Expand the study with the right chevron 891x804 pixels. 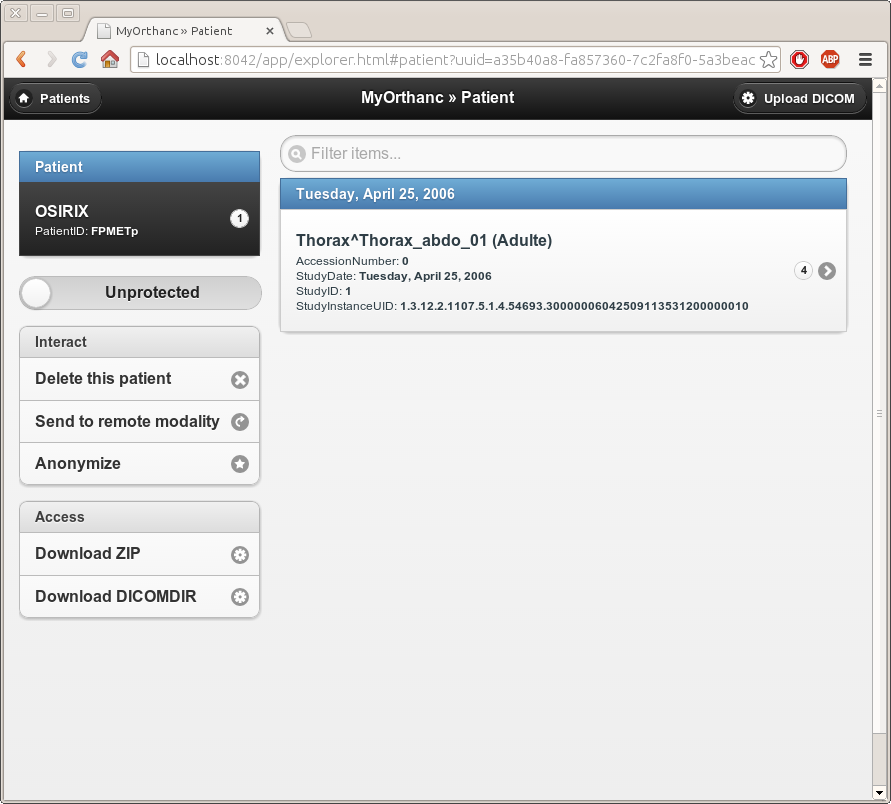tap(827, 271)
